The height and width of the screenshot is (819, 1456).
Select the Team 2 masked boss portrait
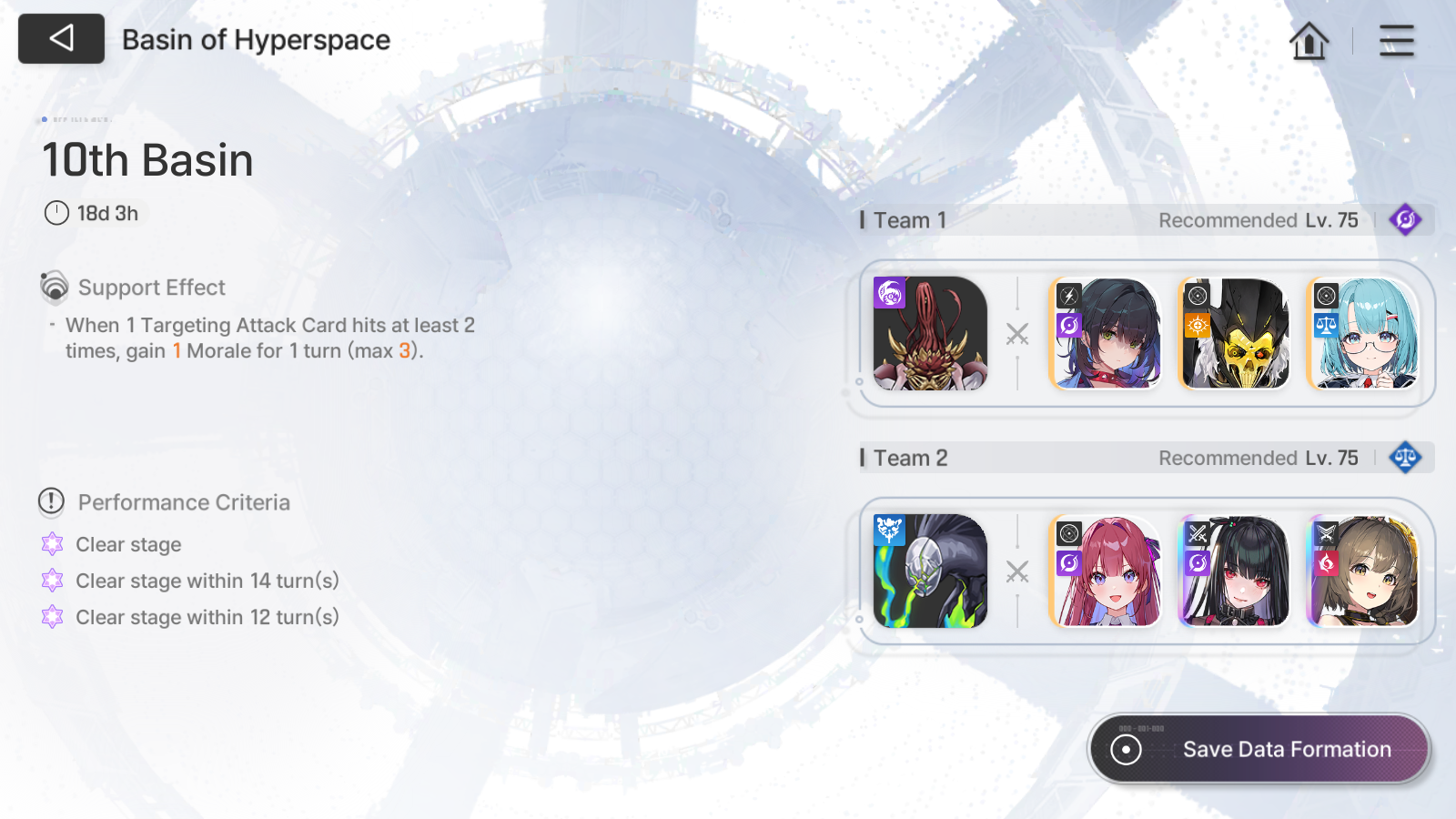click(x=930, y=571)
